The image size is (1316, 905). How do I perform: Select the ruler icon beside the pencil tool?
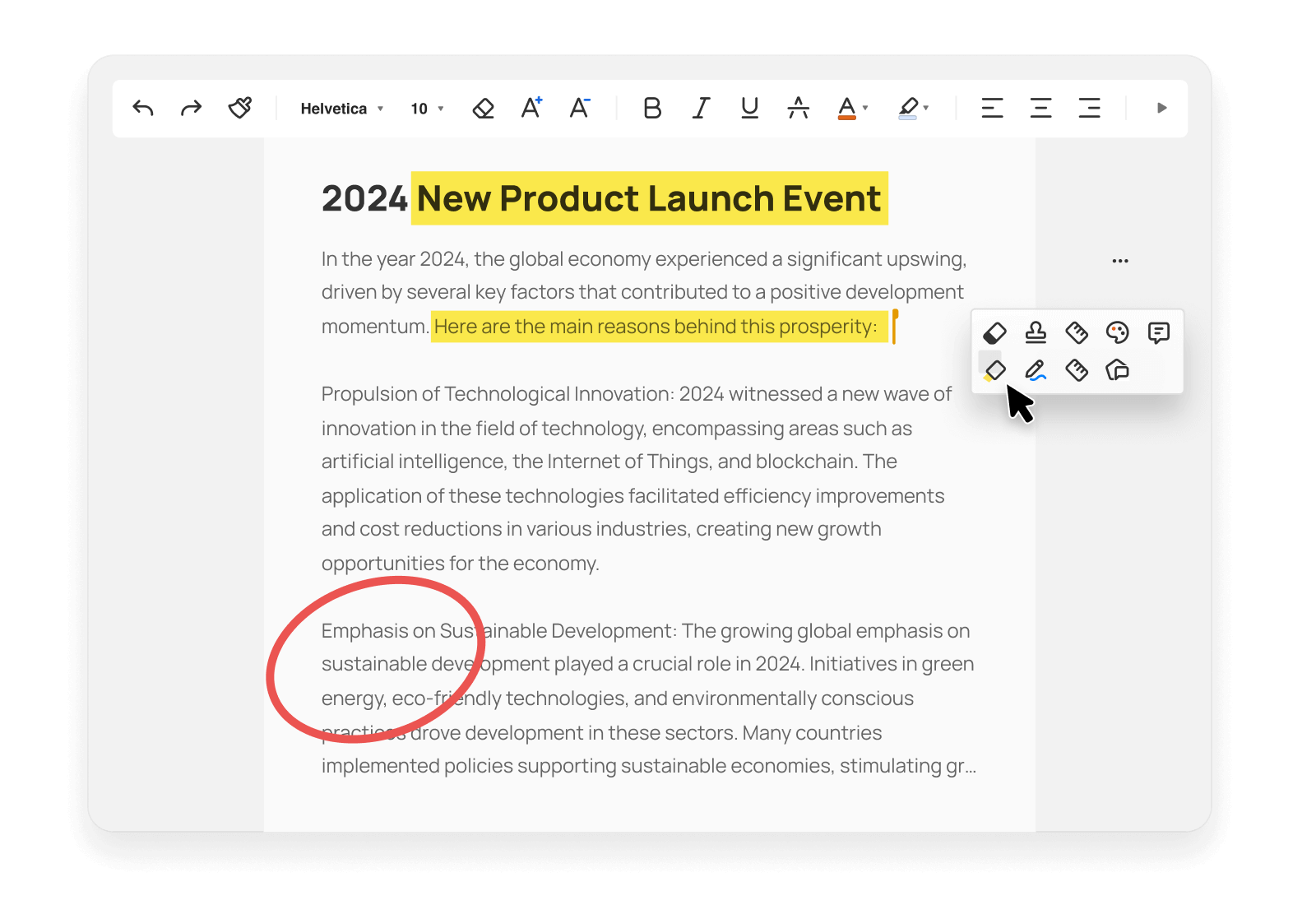point(1077,370)
